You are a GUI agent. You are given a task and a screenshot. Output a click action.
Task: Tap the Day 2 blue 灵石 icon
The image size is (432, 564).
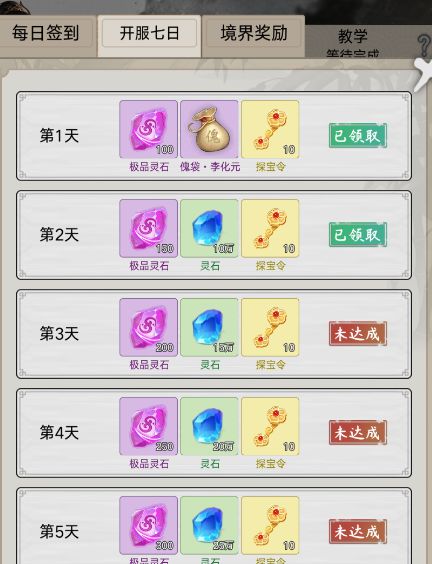209,228
